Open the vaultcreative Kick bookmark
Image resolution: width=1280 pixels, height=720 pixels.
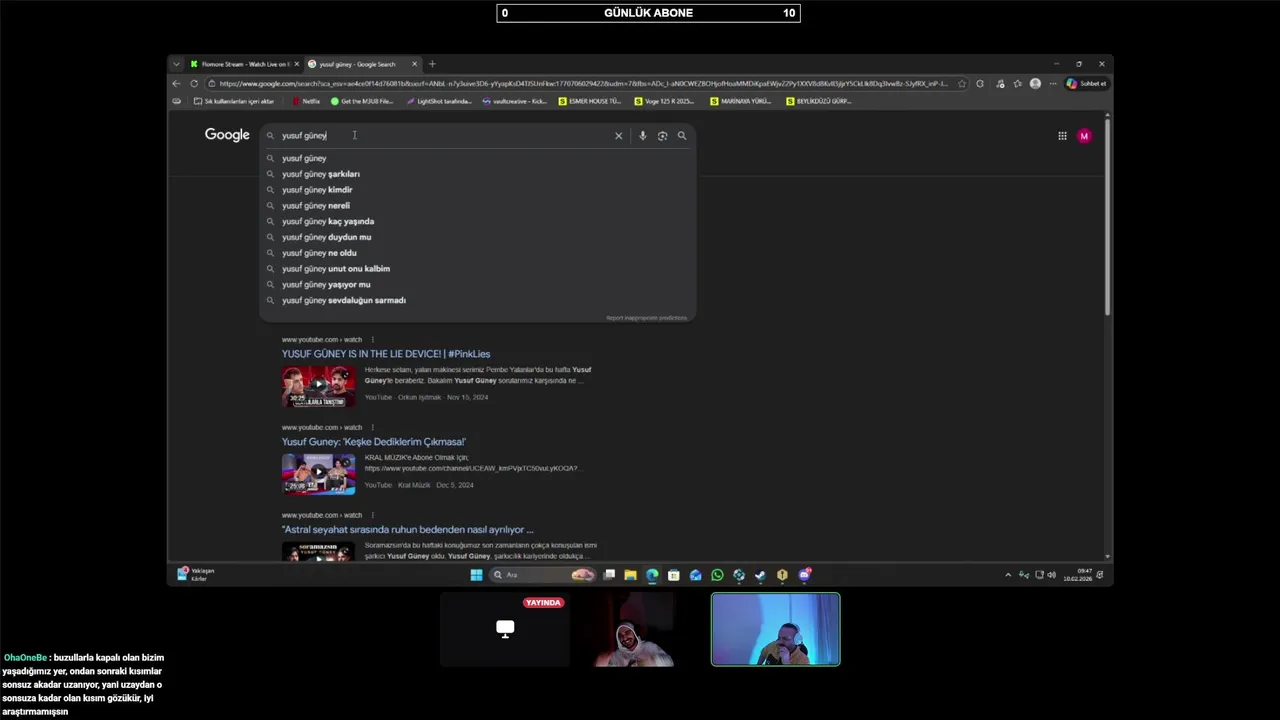click(514, 101)
